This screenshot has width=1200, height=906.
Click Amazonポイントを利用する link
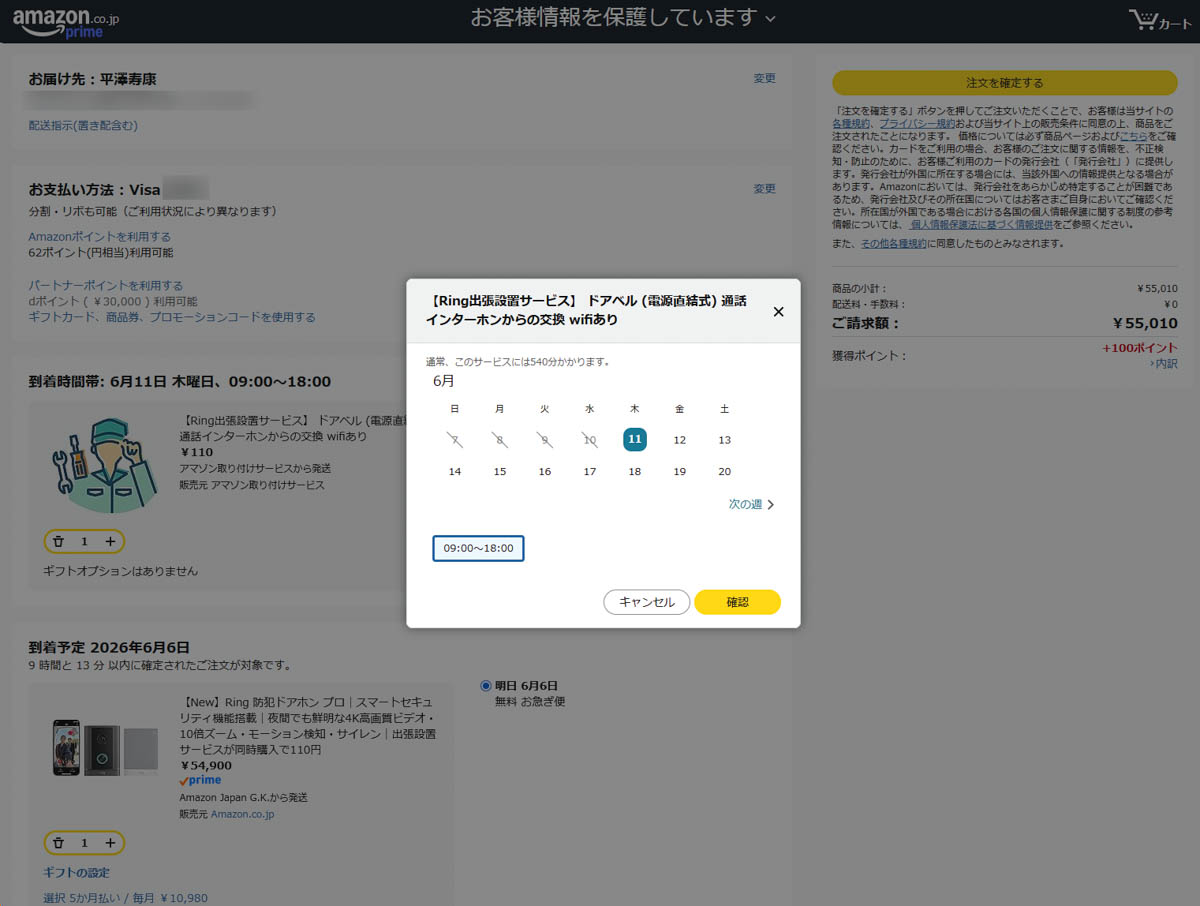click(99, 236)
